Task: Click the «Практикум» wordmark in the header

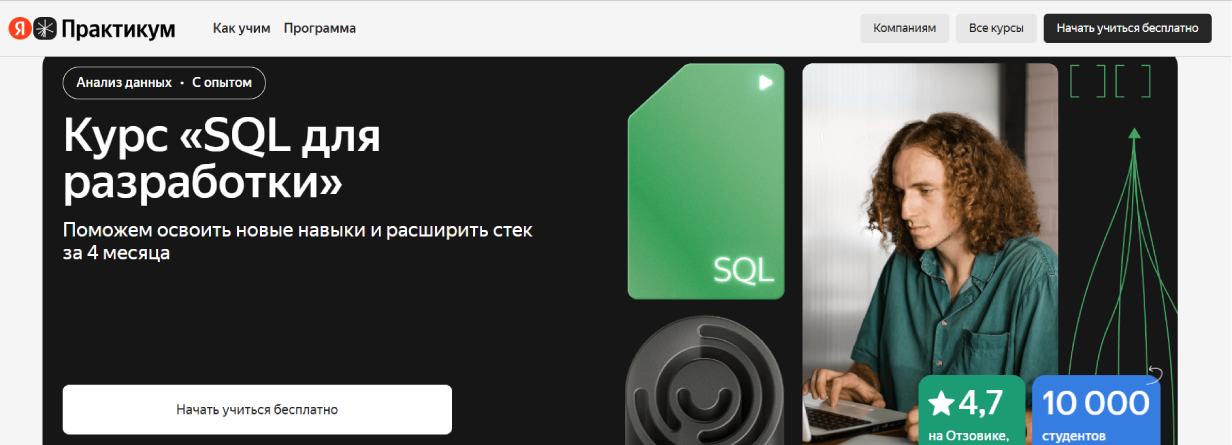Action: click(x=118, y=30)
